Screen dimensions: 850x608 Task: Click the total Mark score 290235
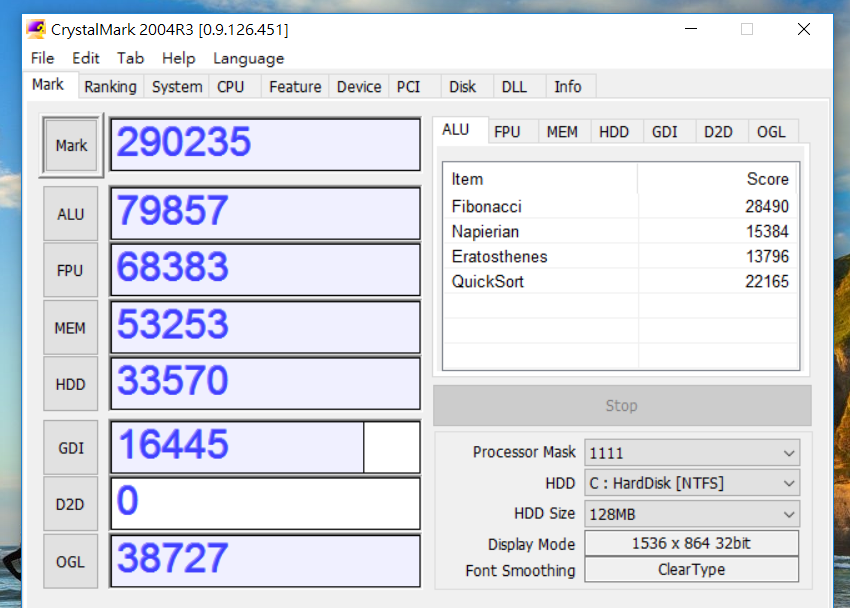(265, 144)
